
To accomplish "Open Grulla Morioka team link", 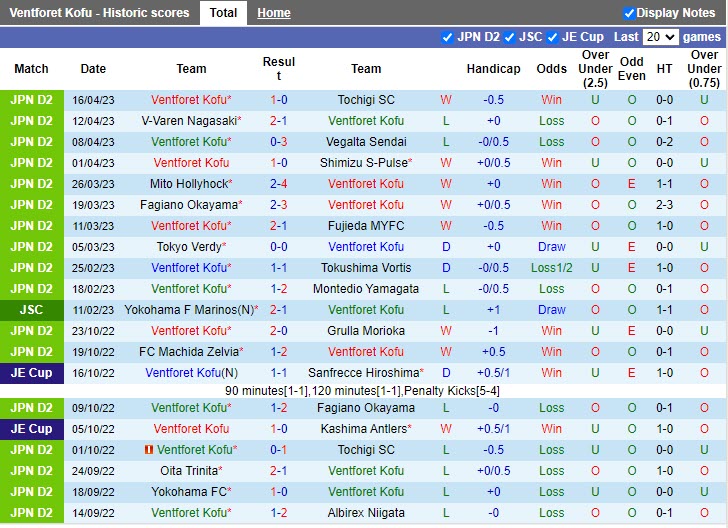I will 366,331.
